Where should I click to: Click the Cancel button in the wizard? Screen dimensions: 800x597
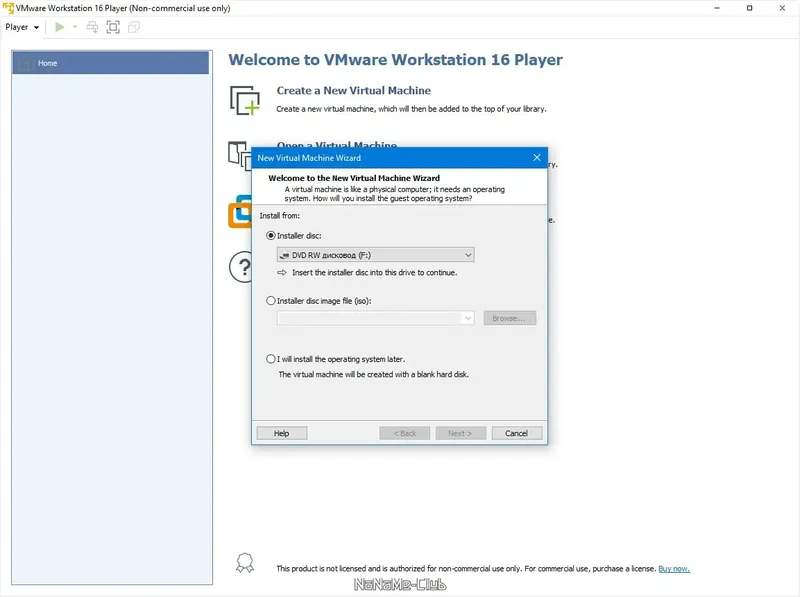tap(516, 433)
